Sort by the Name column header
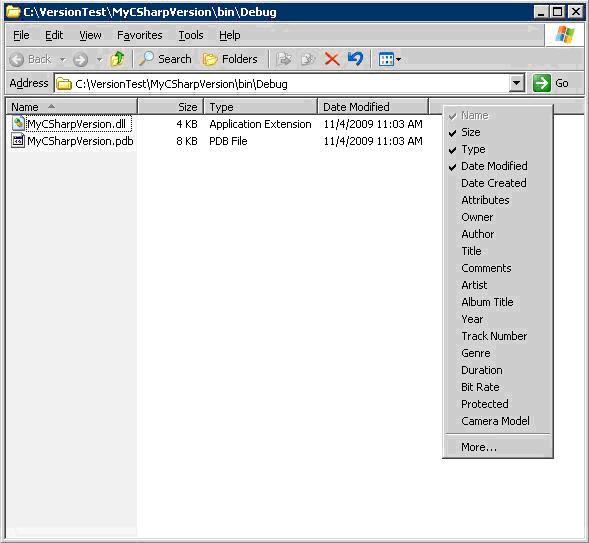Screen dimensions: 589x543 click(71, 107)
